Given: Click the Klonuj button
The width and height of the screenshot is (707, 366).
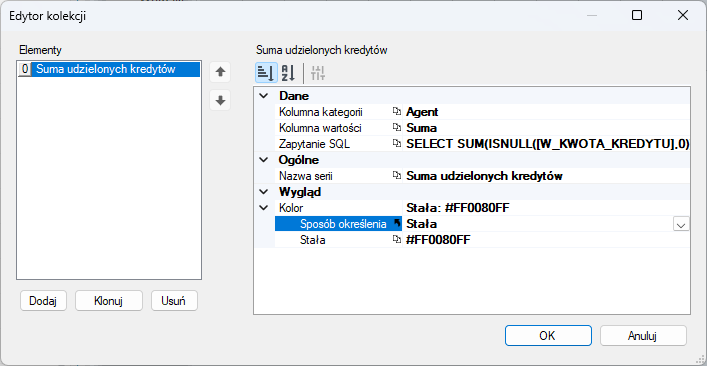Looking at the screenshot, I should click(x=109, y=301).
